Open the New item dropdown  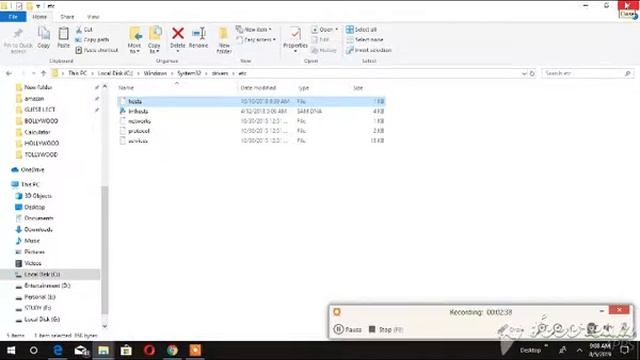(x=253, y=29)
